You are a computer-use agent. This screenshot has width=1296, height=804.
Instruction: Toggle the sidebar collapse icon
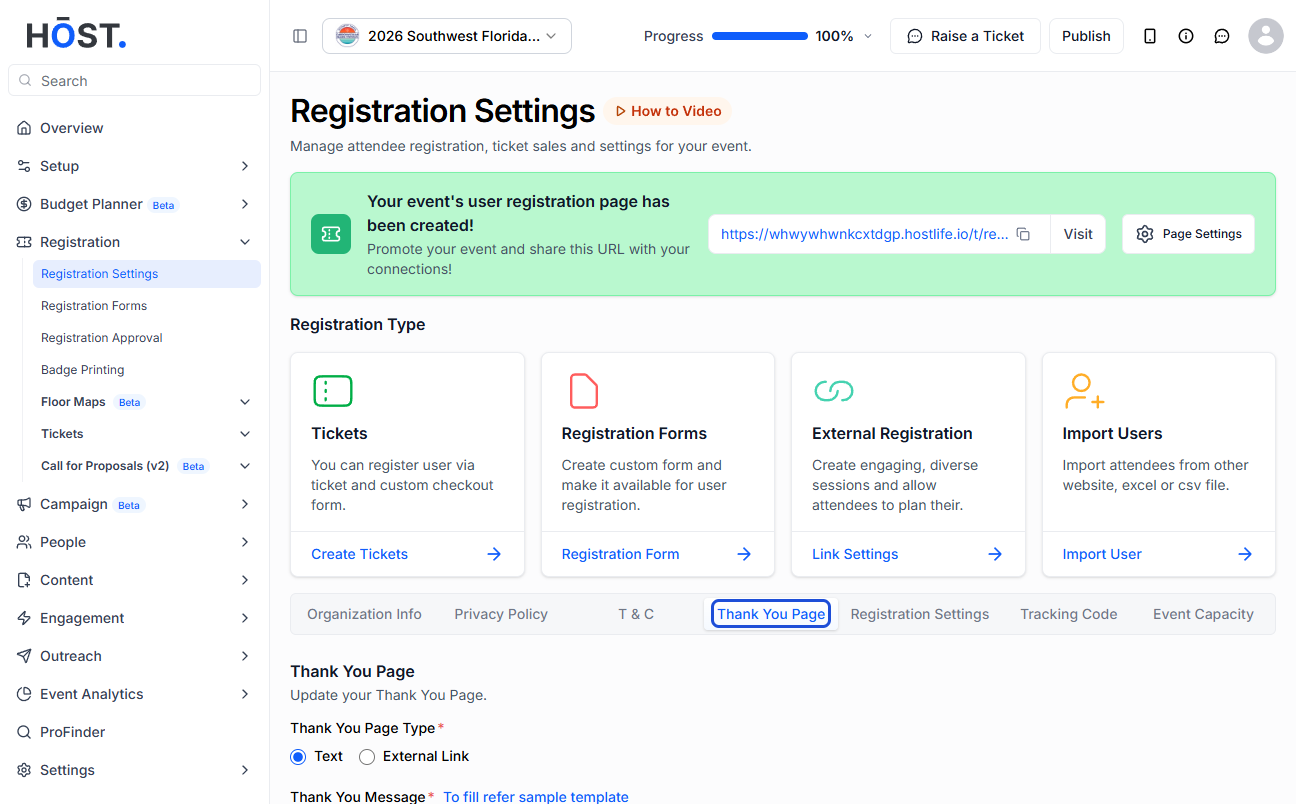point(300,36)
